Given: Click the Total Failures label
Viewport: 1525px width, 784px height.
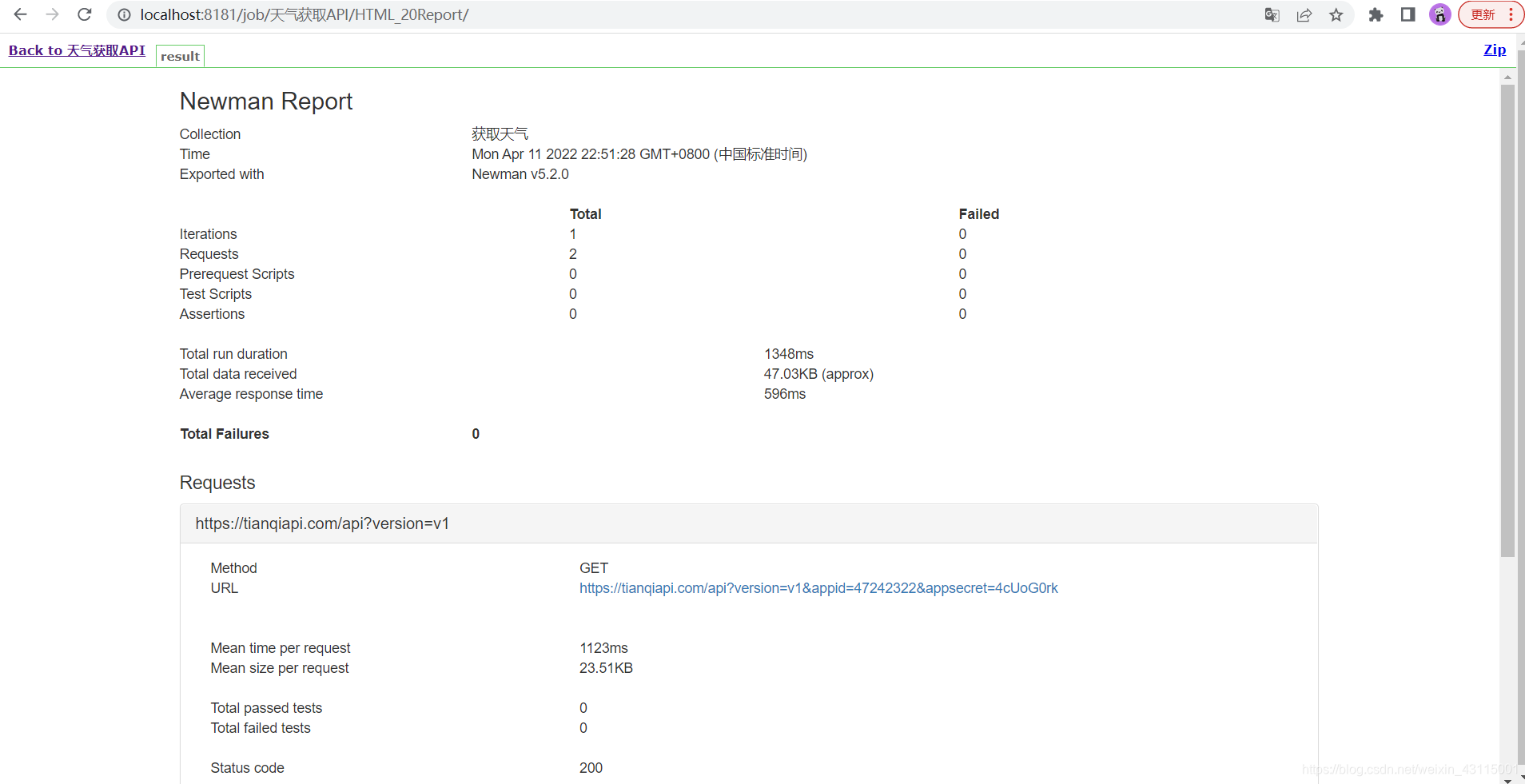Looking at the screenshot, I should tap(225, 434).
